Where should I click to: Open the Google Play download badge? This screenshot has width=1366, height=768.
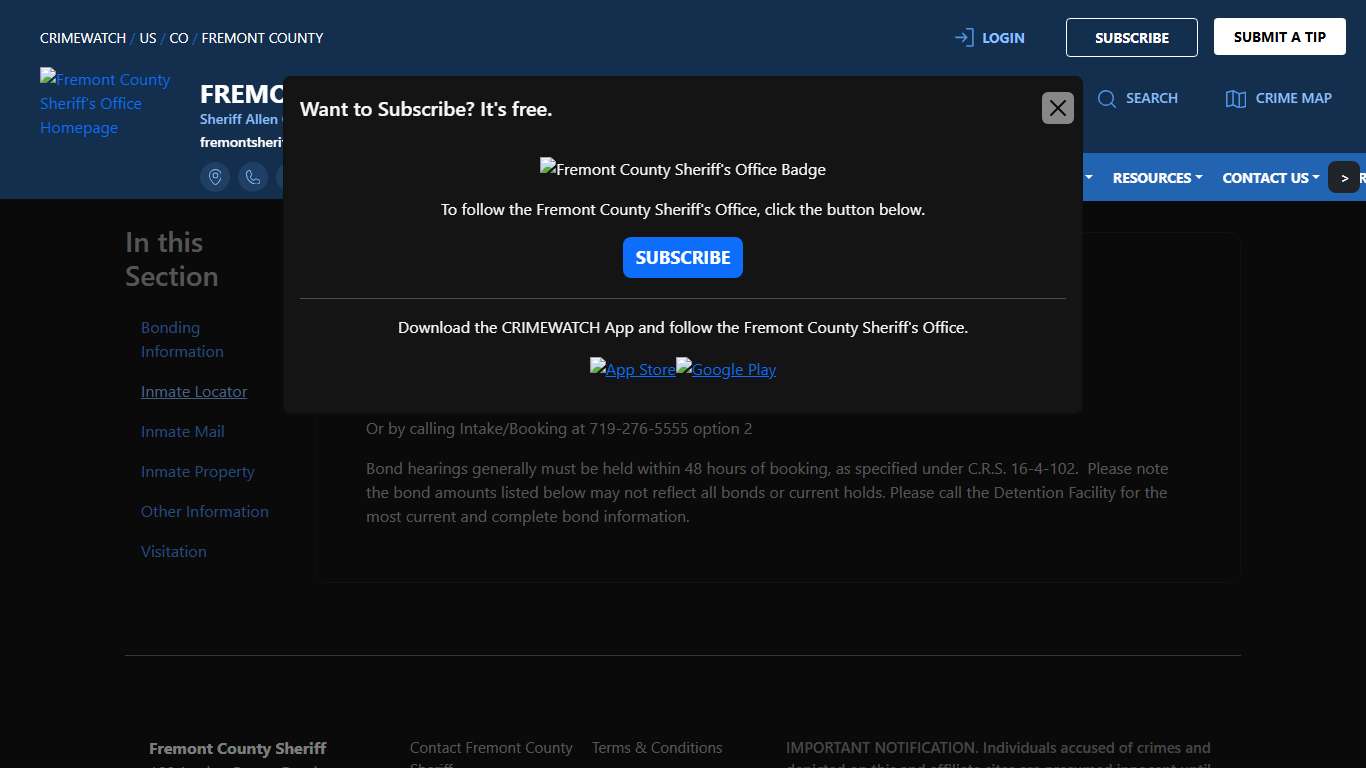pos(726,369)
